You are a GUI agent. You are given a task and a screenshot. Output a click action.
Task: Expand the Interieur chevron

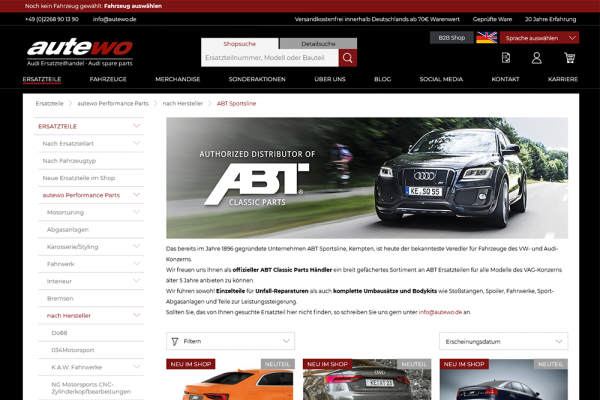(136, 281)
